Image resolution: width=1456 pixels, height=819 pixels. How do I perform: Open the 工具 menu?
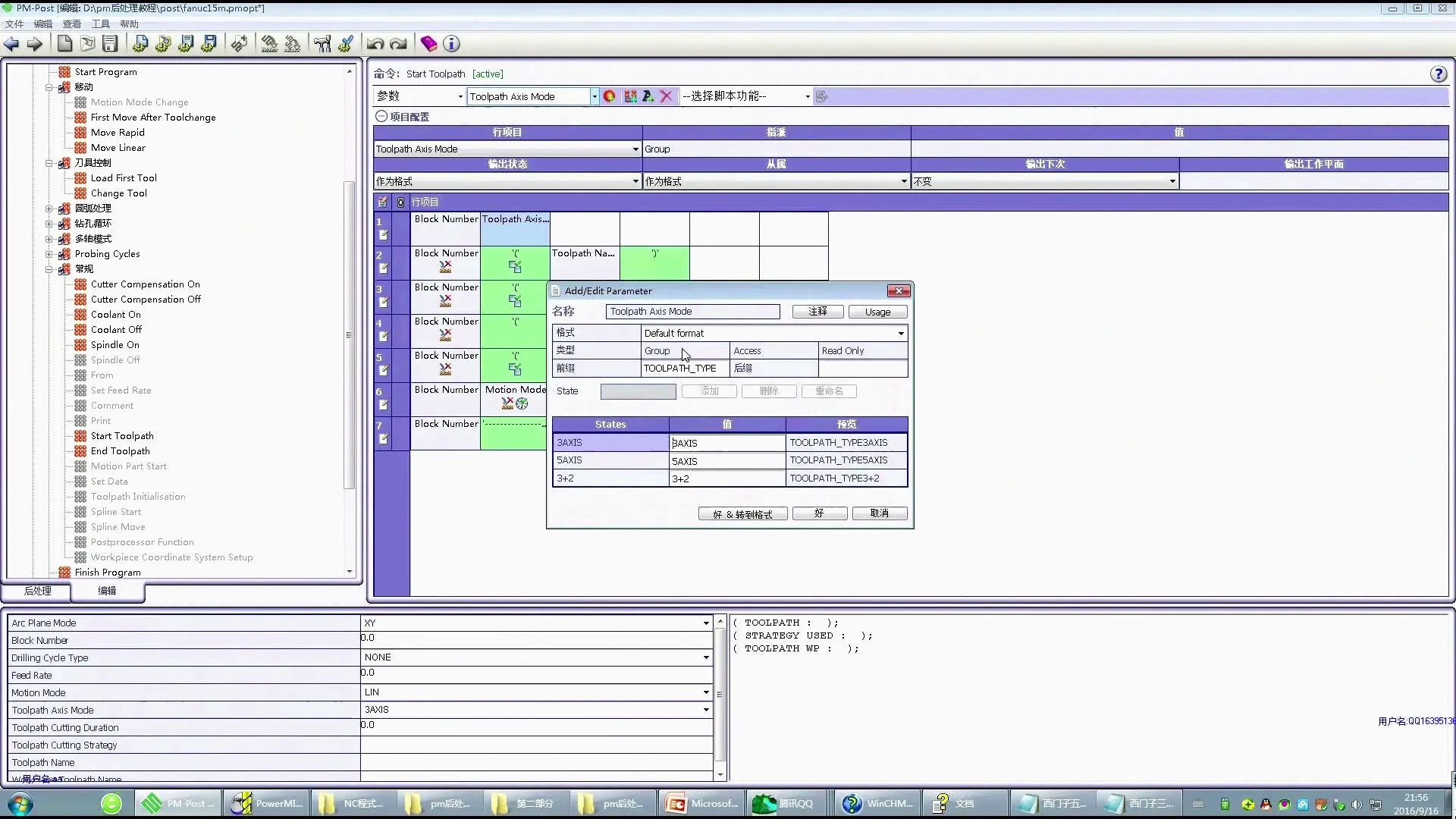(x=100, y=24)
